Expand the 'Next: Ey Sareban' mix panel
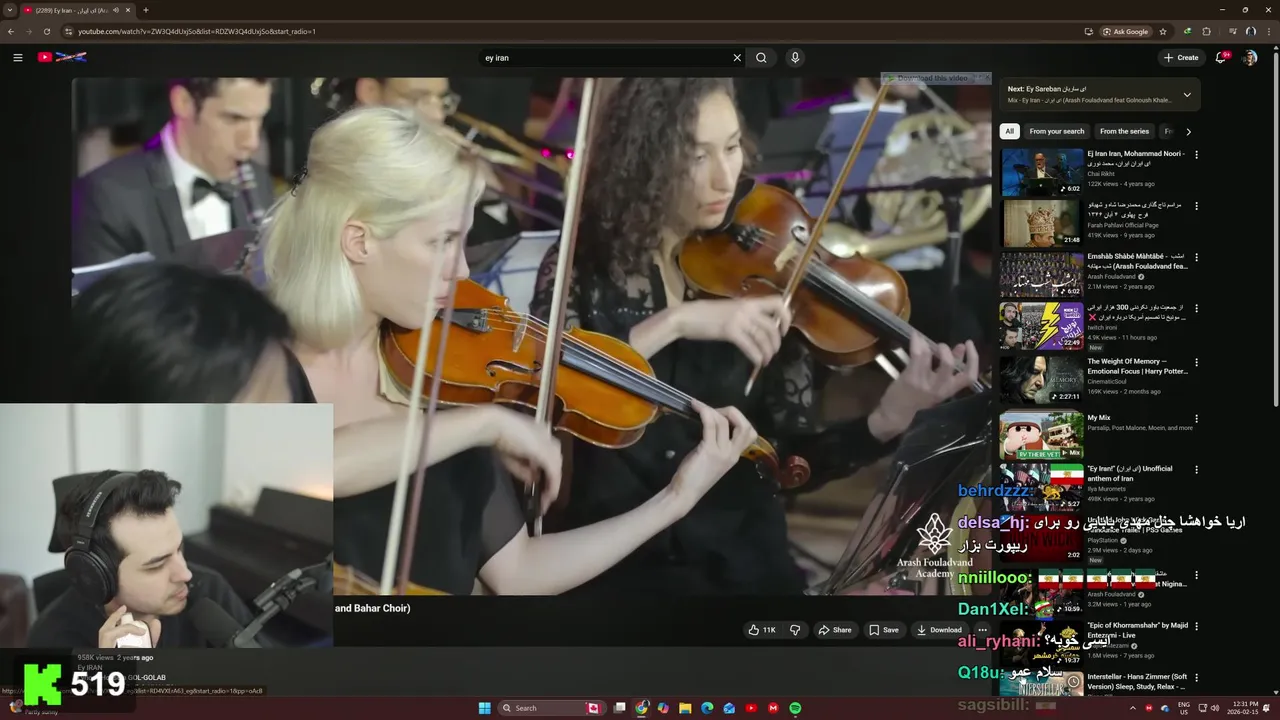The image size is (1280, 720). (x=1187, y=95)
